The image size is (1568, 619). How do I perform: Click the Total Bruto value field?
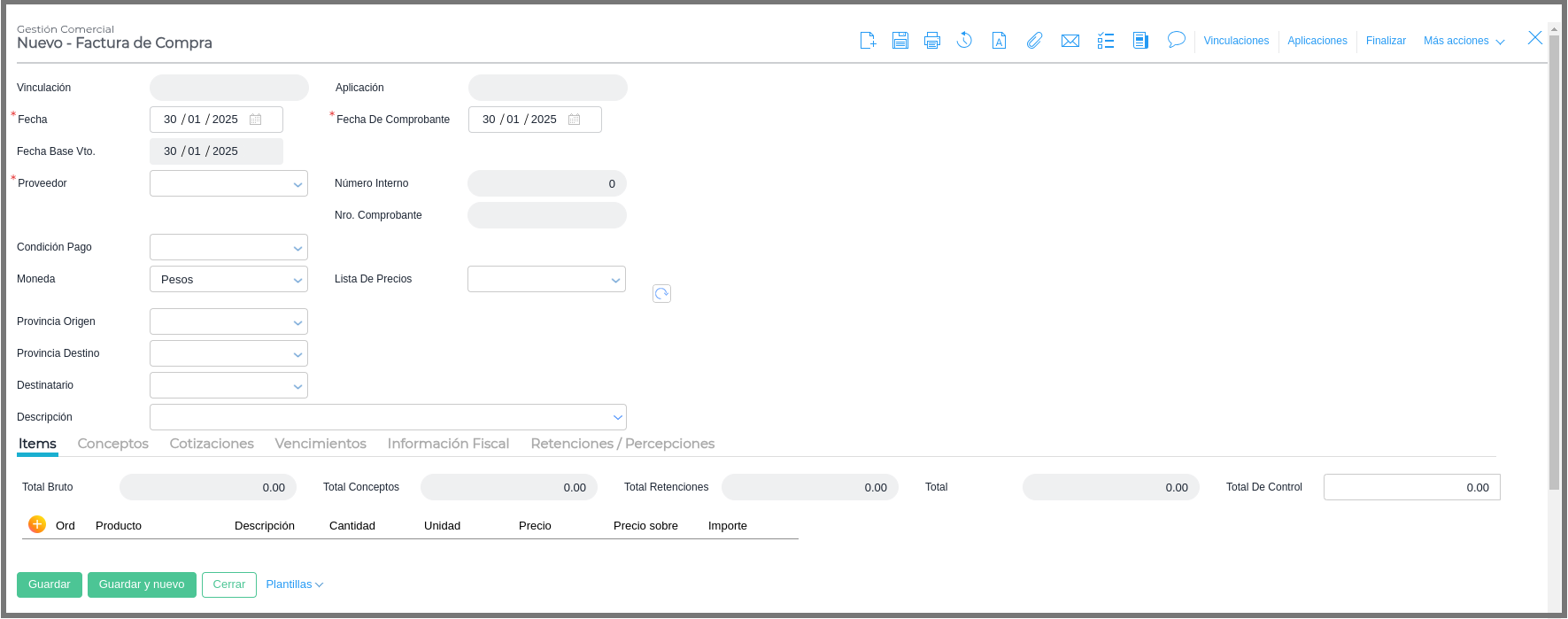(208, 487)
